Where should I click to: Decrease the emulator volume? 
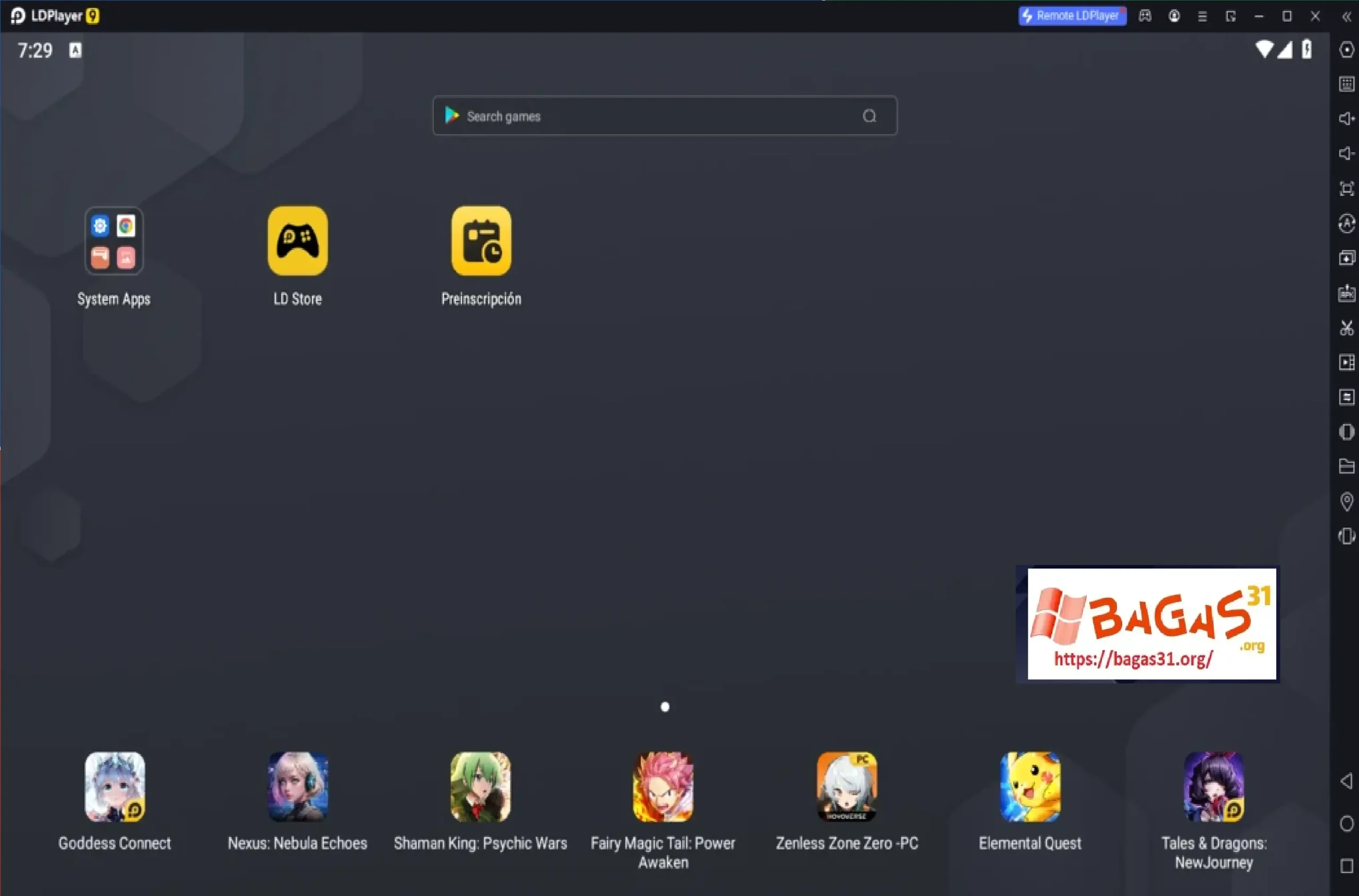pos(1346,154)
